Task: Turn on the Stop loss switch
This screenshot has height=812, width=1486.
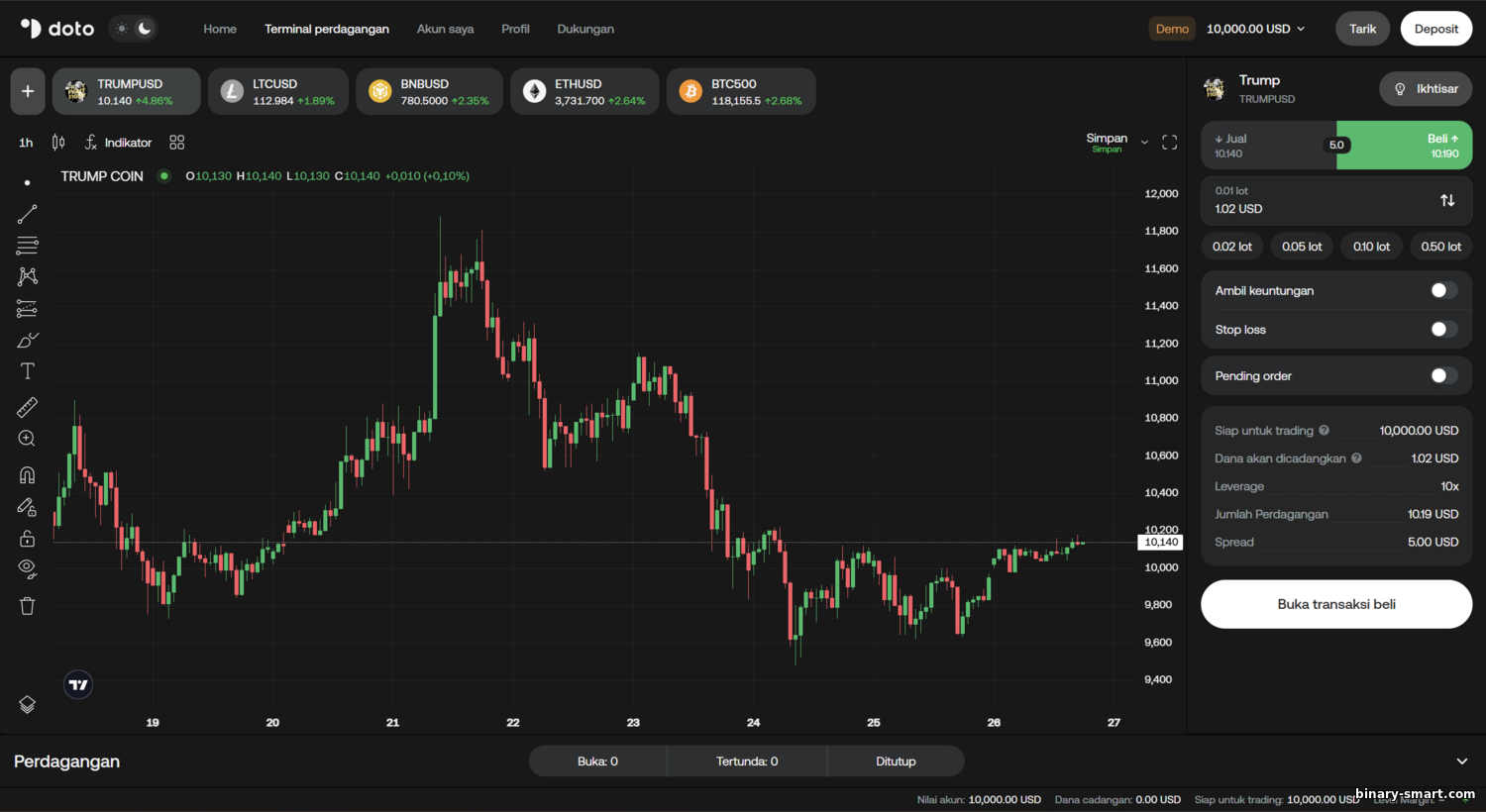Action: [x=1443, y=330]
